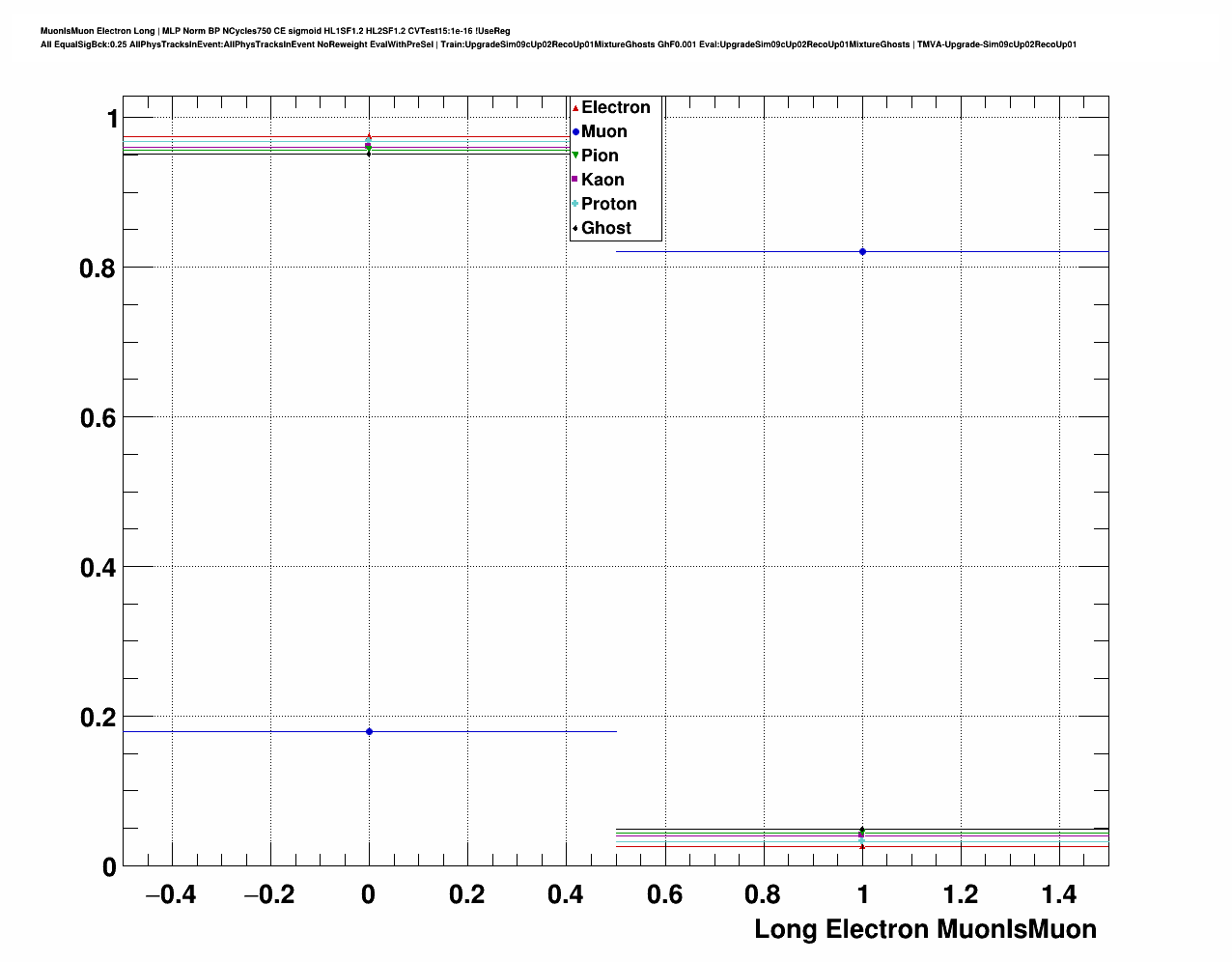Click the y-axis label 0.4
This screenshot has width=1232, height=962.
pyautogui.click(x=97, y=568)
